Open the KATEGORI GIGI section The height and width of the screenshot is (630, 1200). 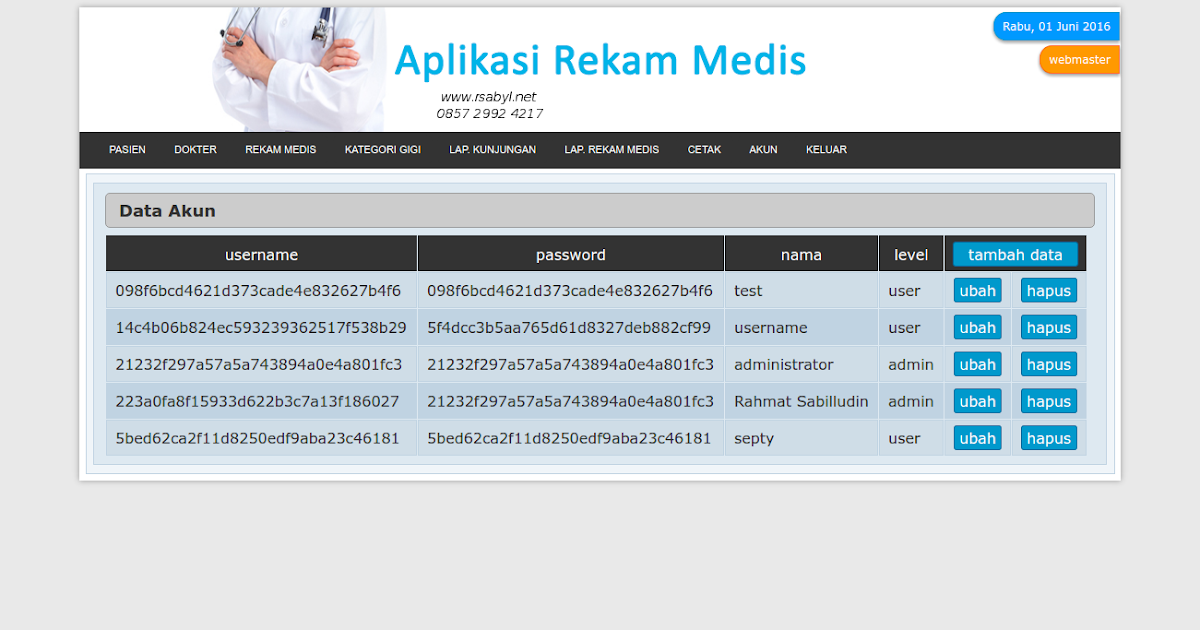click(382, 149)
